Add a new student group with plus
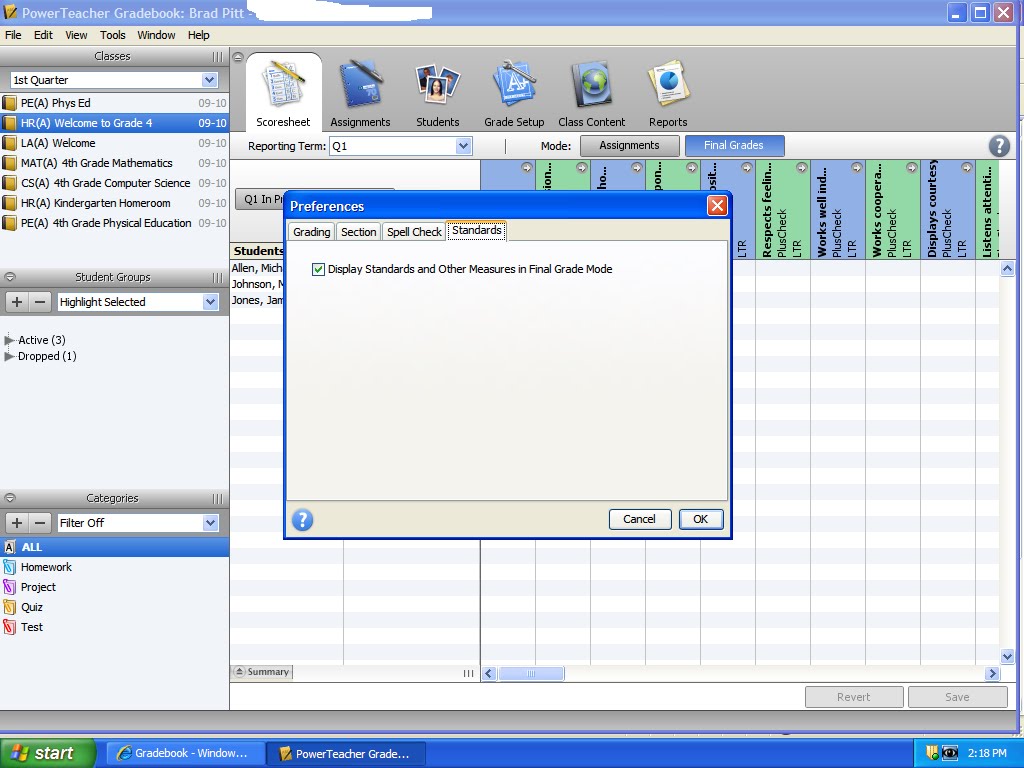This screenshot has height=768, width=1024. [x=17, y=302]
